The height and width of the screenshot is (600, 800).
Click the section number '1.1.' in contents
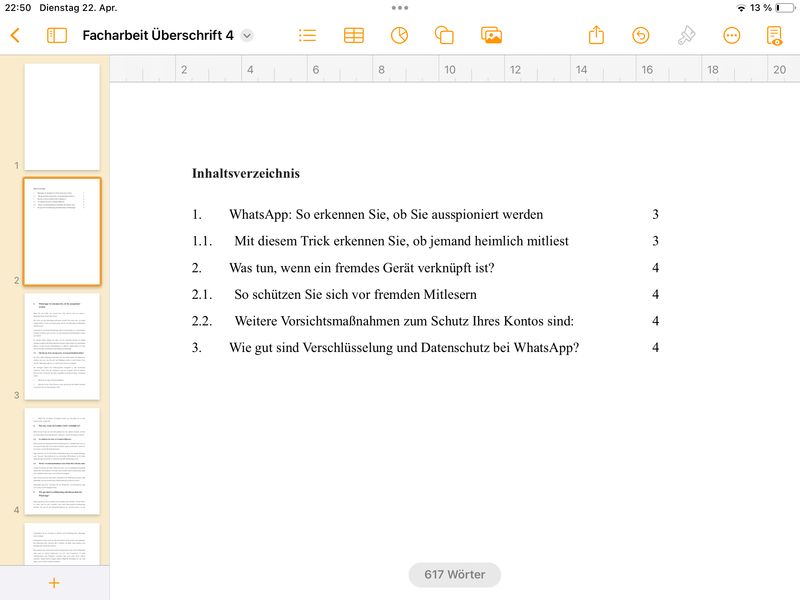tap(202, 241)
